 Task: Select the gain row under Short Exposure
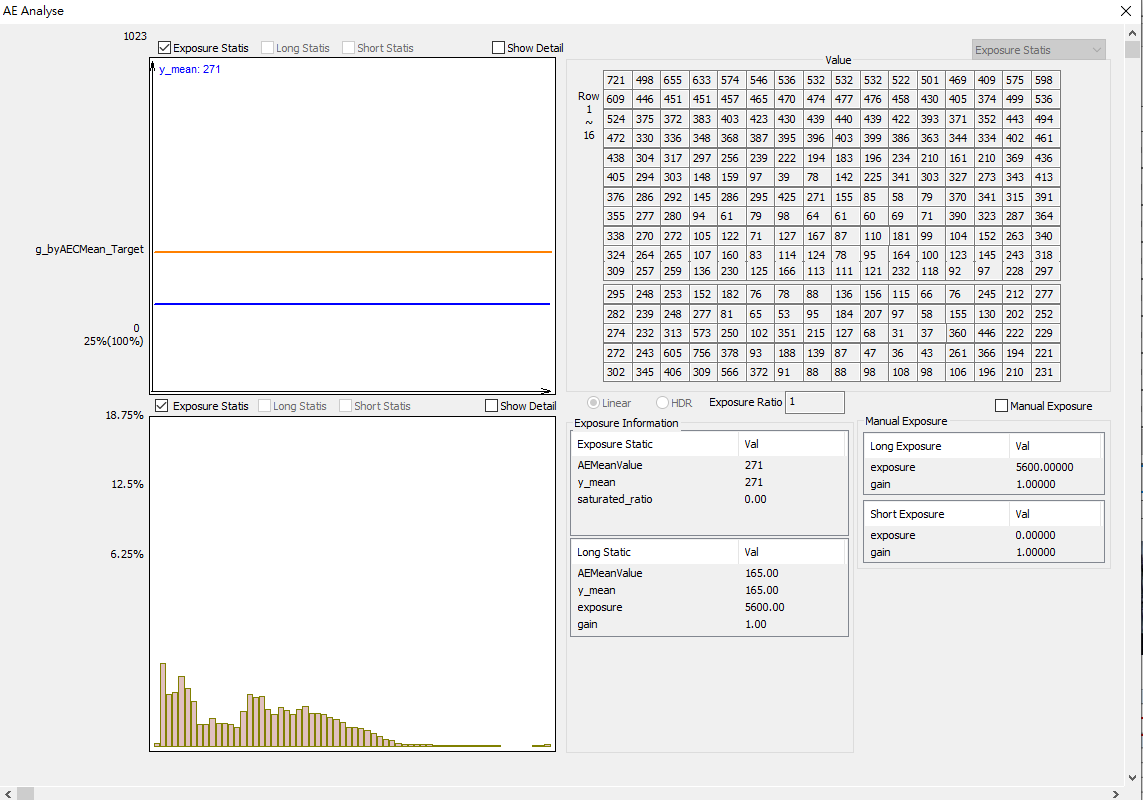point(880,552)
